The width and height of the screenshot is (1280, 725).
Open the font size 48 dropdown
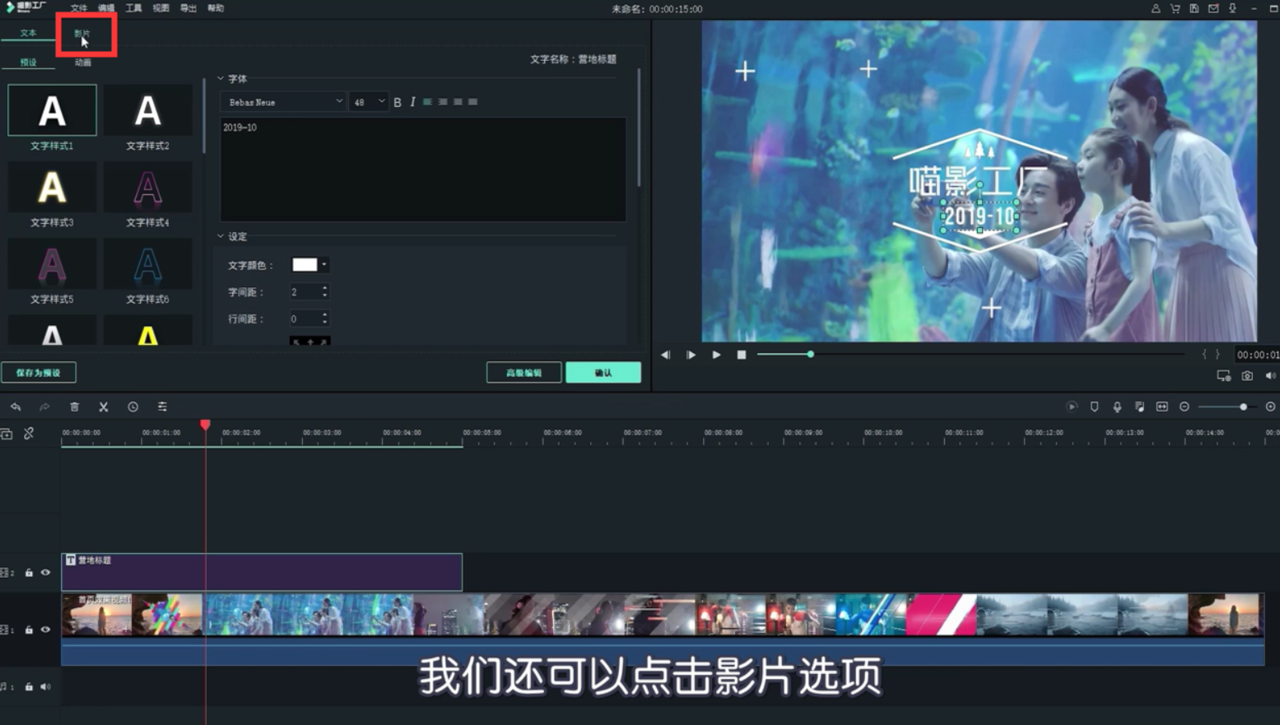[x=368, y=101]
